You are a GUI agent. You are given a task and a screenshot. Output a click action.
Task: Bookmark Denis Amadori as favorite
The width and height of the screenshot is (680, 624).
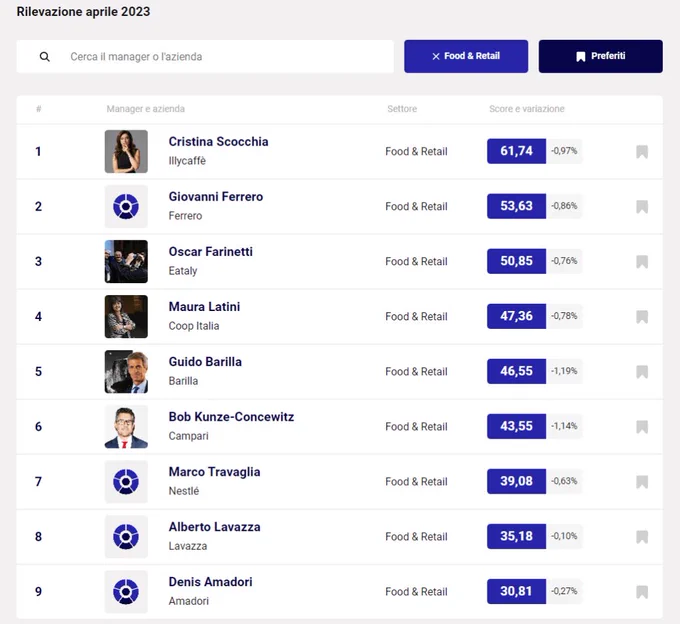(642, 592)
